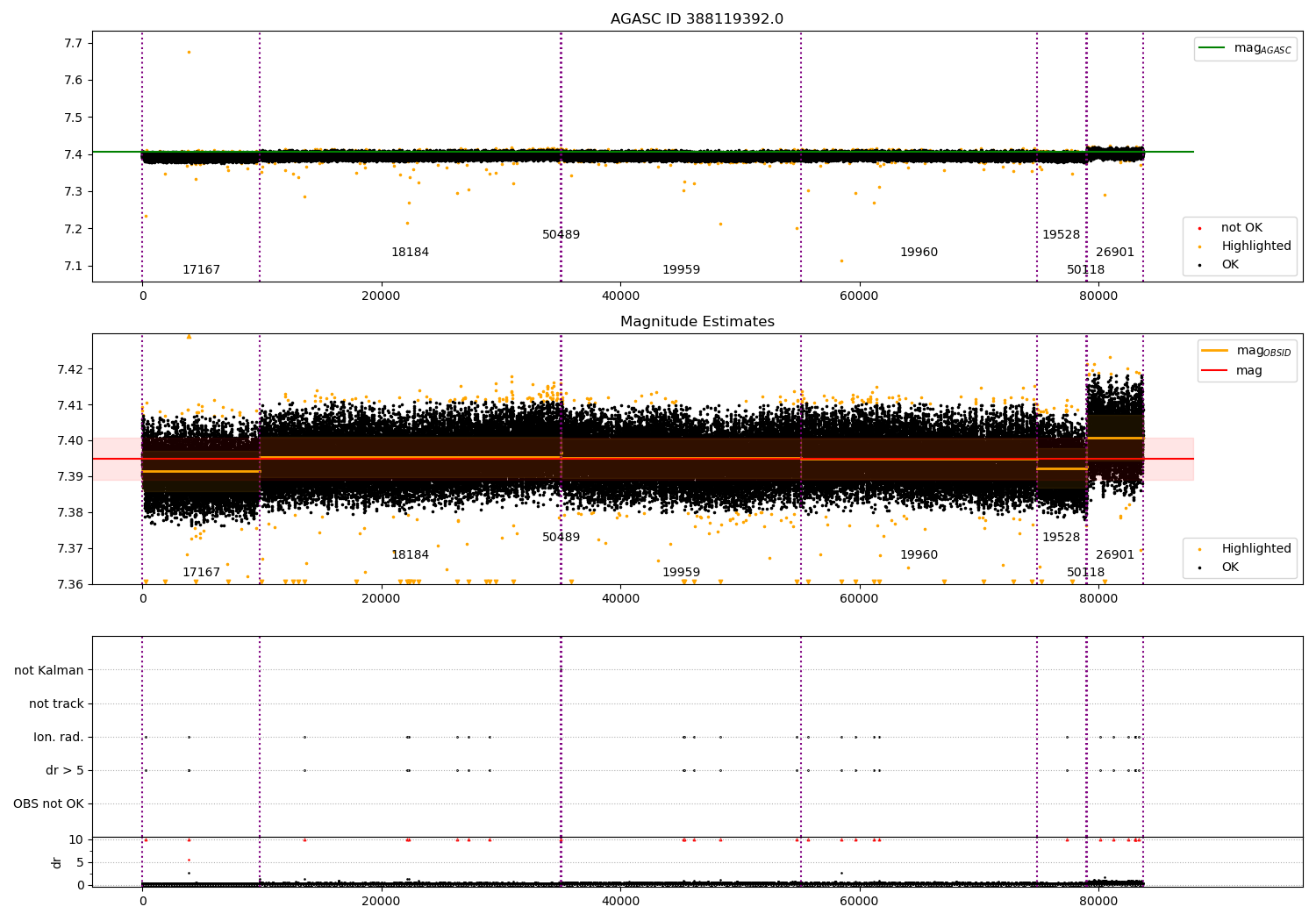Click the 7.1 y-axis tick label

pyautogui.click(x=75, y=267)
